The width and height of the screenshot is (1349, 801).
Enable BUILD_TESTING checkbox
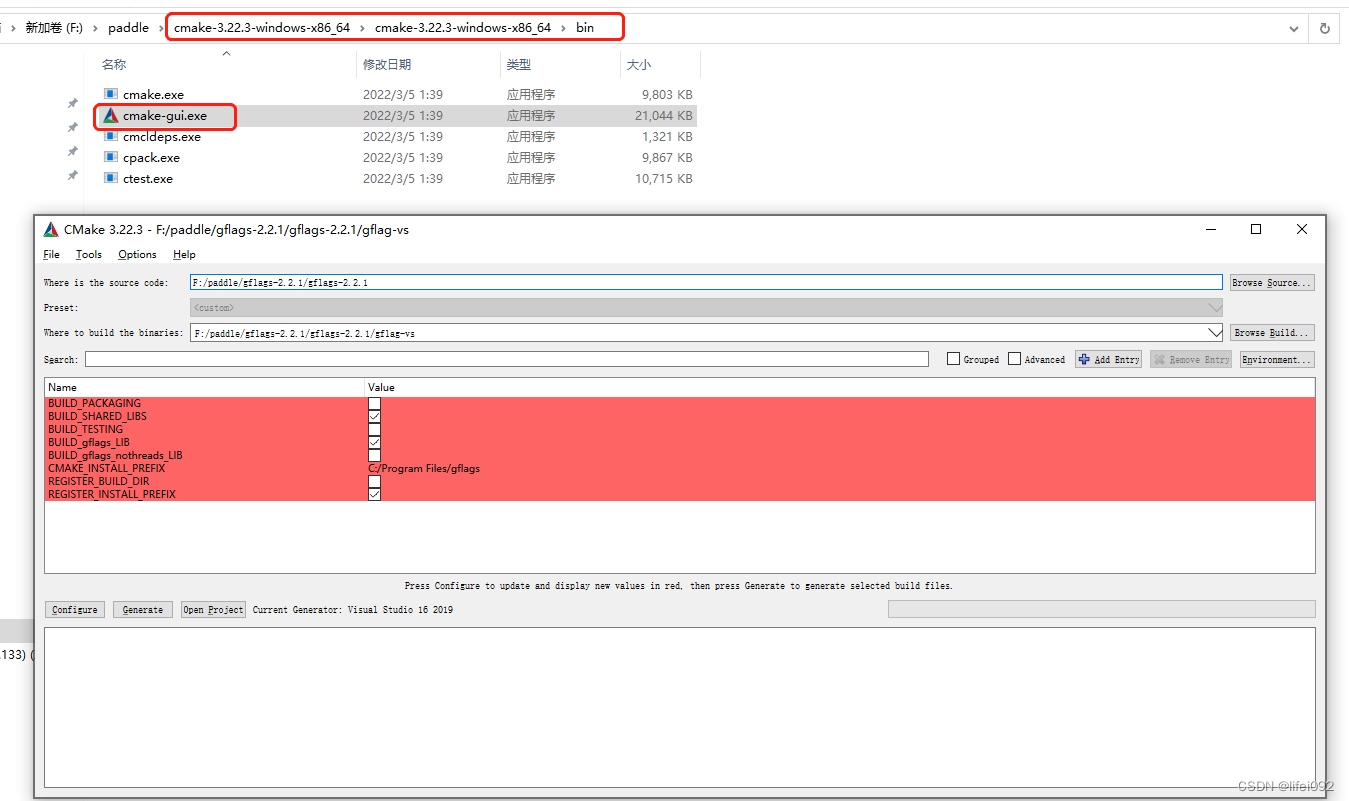click(374, 429)
